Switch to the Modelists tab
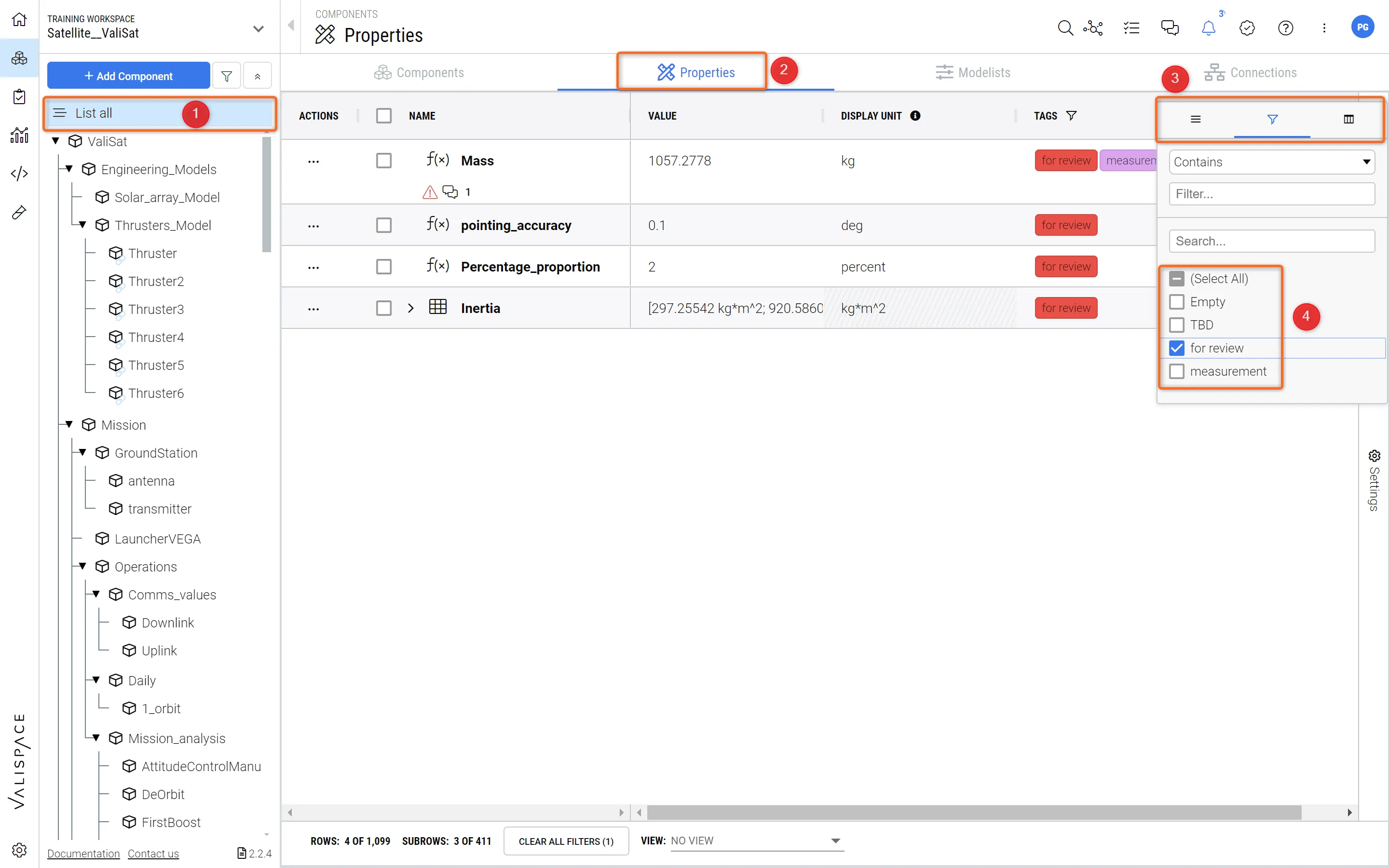Viewport: 1389px width, 868px height. [x=972, y=72]
